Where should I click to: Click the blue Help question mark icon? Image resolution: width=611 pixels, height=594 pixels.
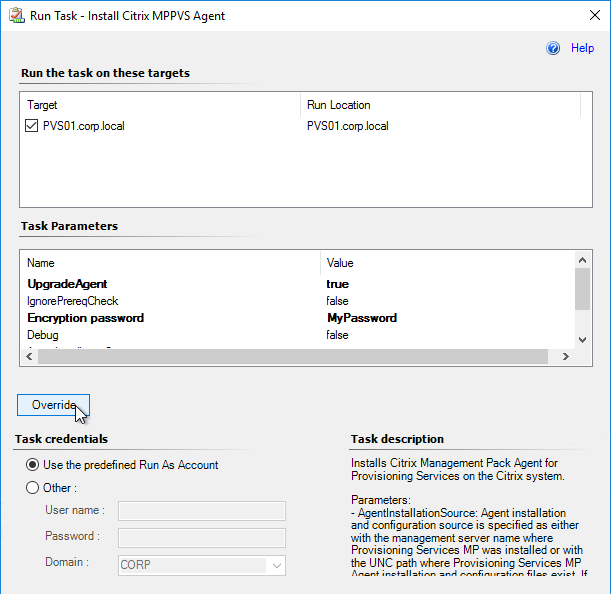(553, 48)
